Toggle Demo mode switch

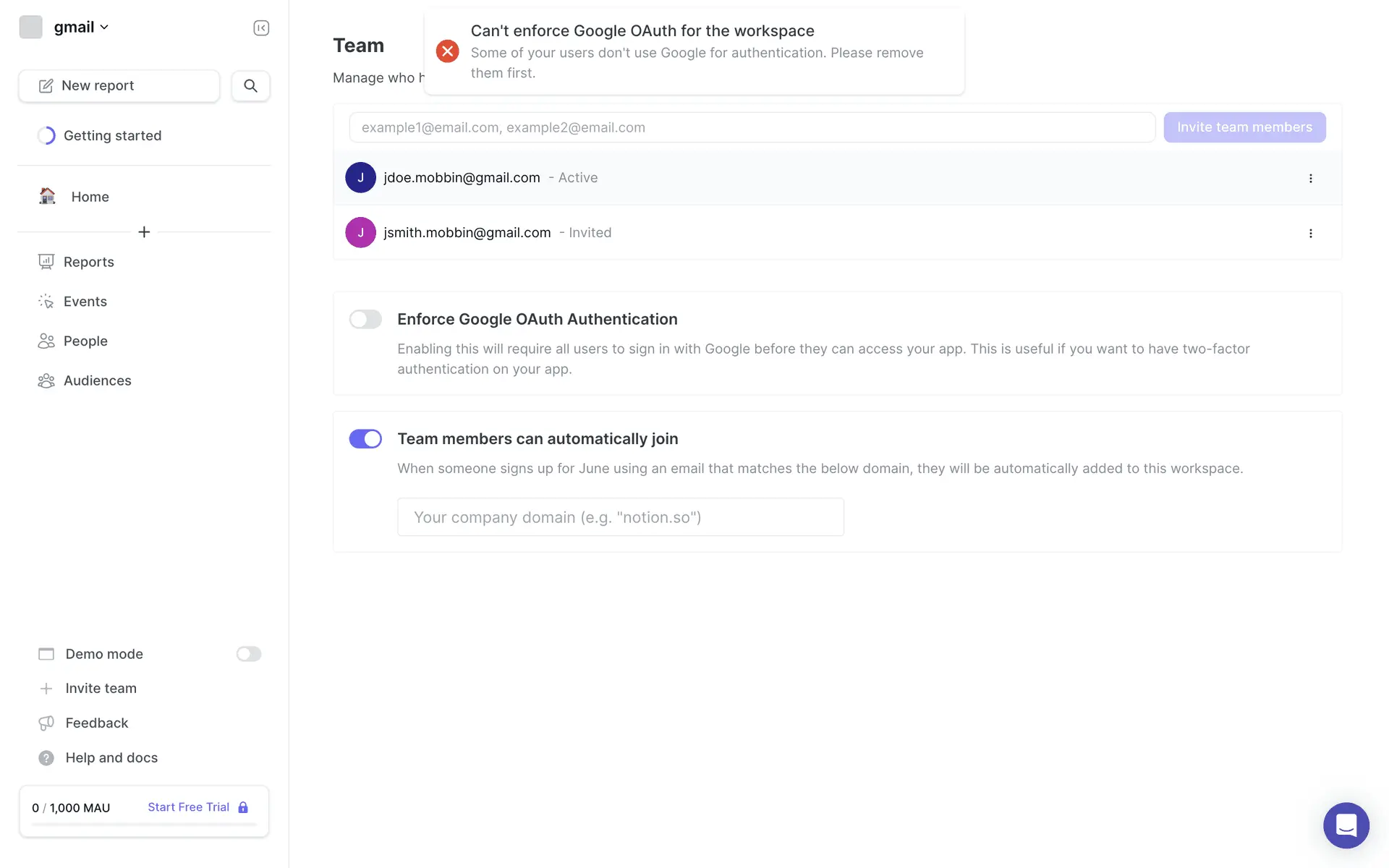pyautogui.click(x=248, y=654)
